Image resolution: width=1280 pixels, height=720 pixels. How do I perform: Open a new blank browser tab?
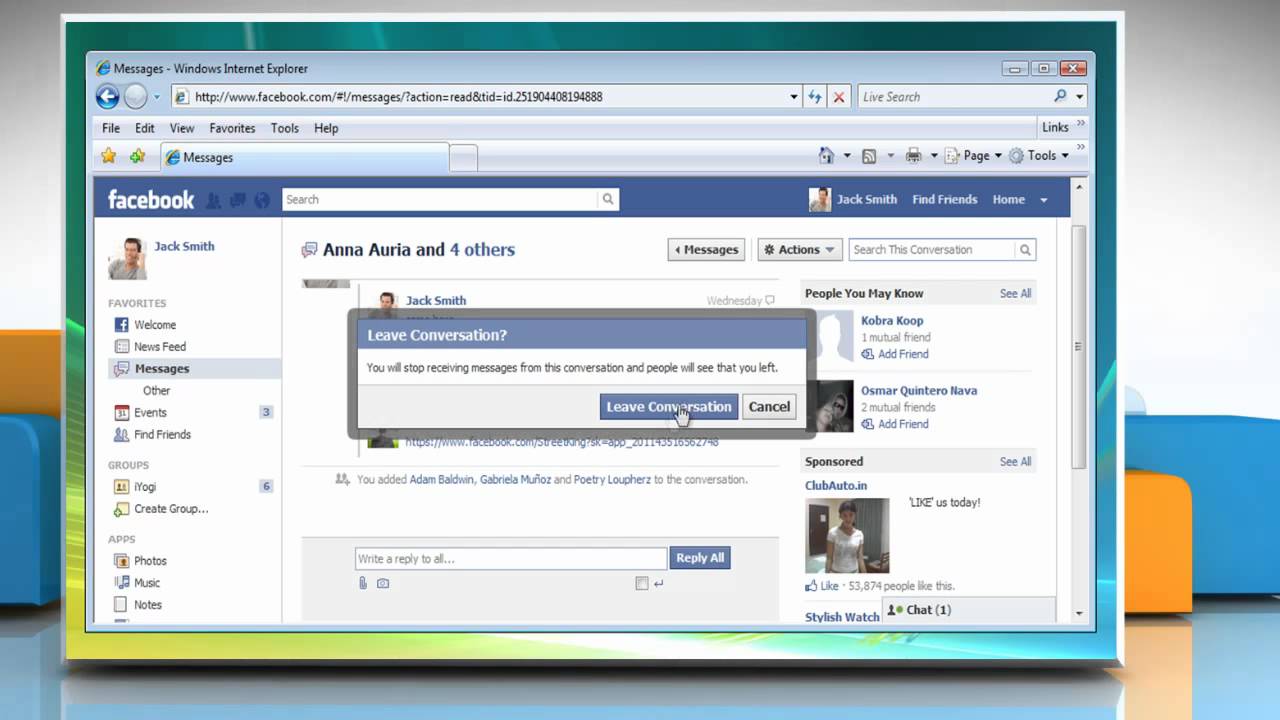pyautogui.click(x=463, y=158)
